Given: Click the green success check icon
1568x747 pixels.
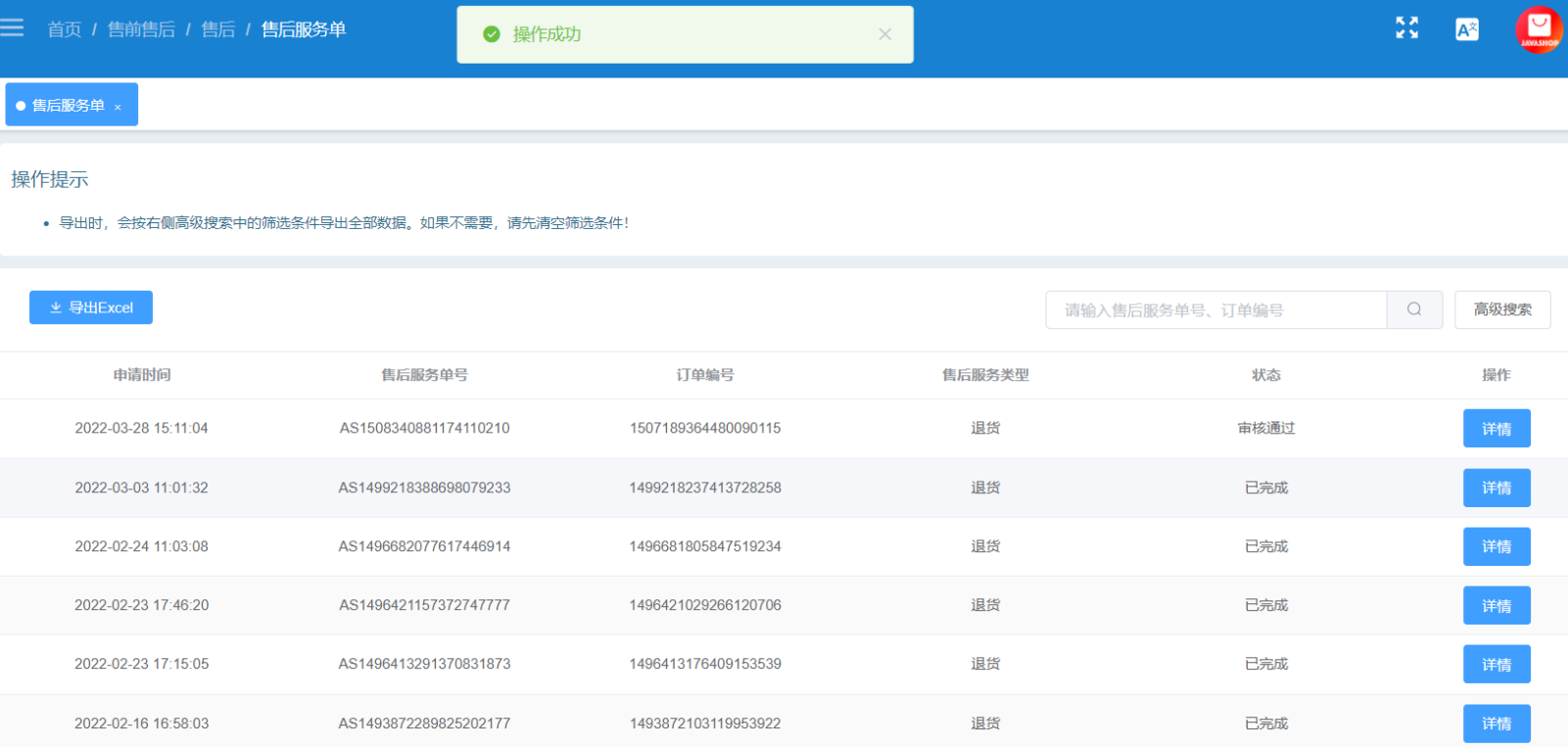Looking at the screenshot, I should (492, 34).
